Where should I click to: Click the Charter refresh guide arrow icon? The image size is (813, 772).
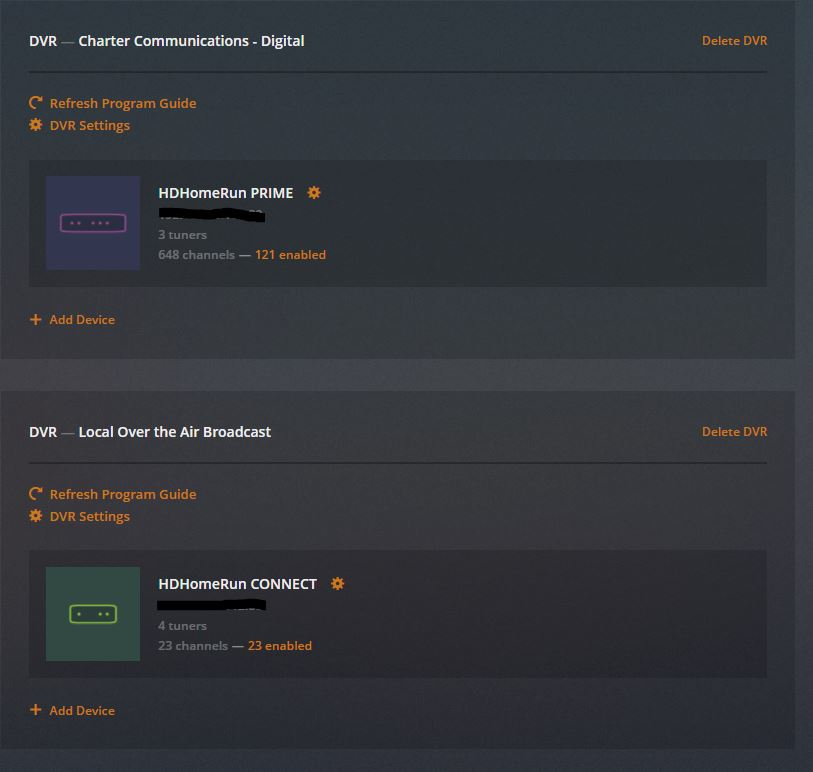pyautogui.click(x=36, y=103)
